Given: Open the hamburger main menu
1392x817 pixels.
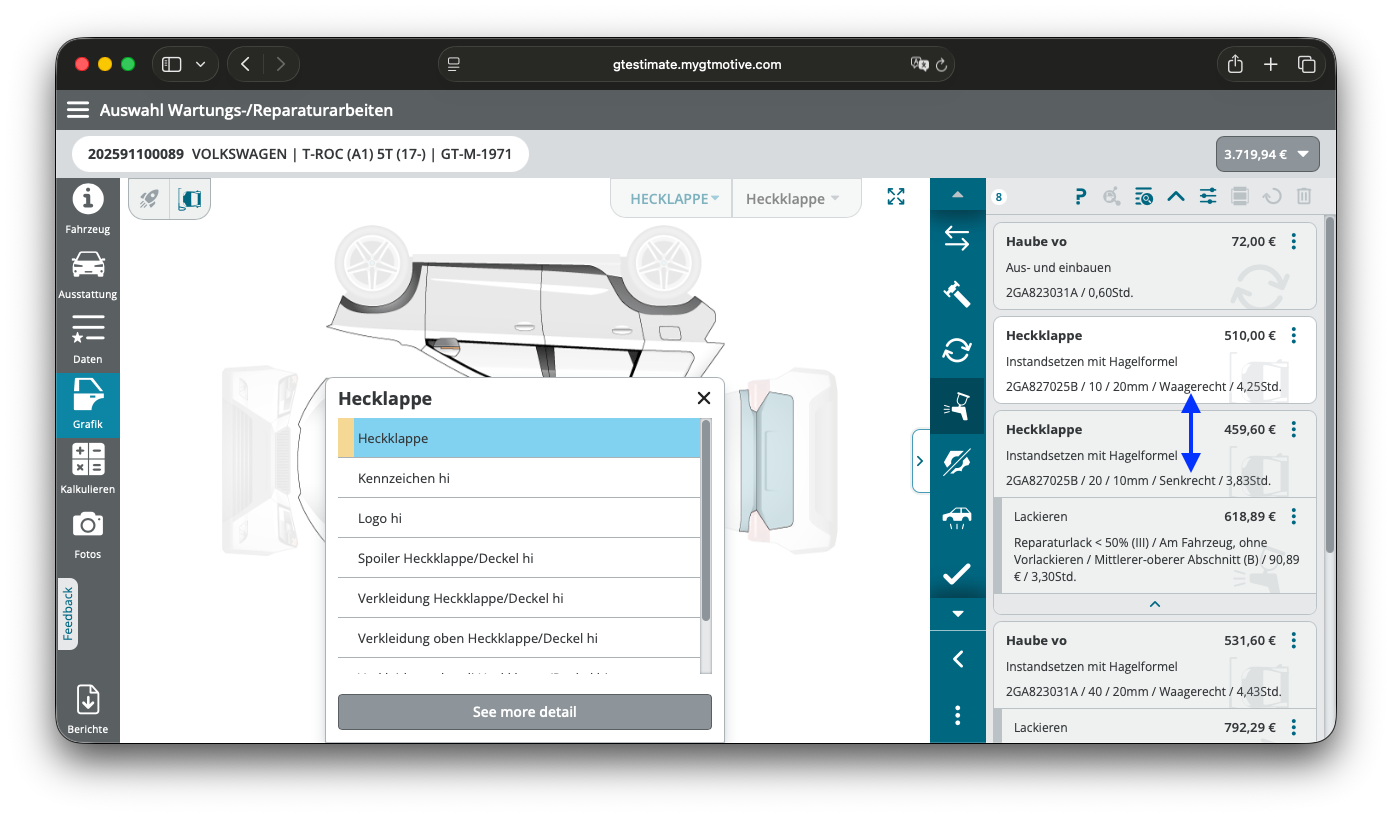Looking at the screenshot, I should pos(78,110).
